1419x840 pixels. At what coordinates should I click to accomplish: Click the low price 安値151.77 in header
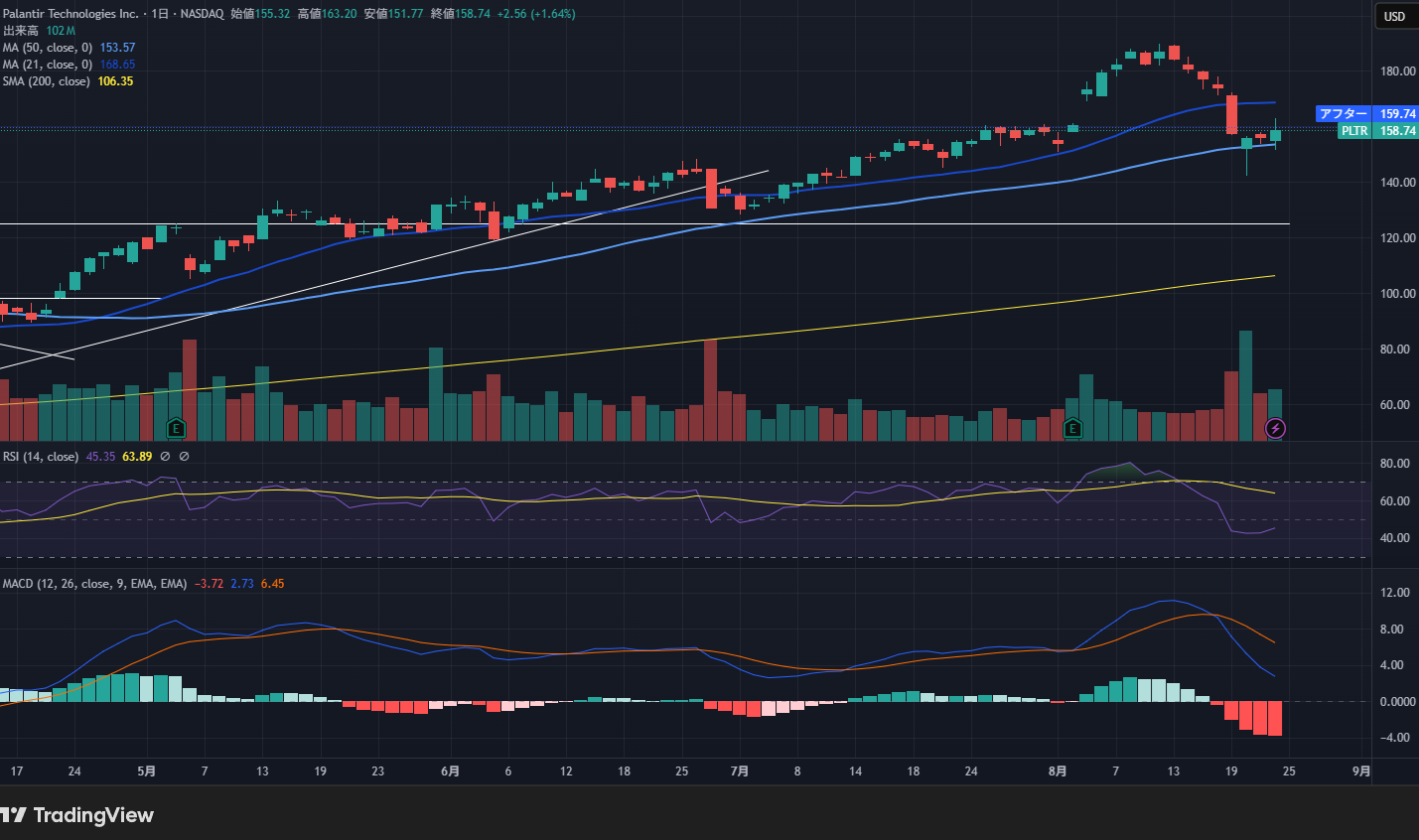tap(393, 14)
